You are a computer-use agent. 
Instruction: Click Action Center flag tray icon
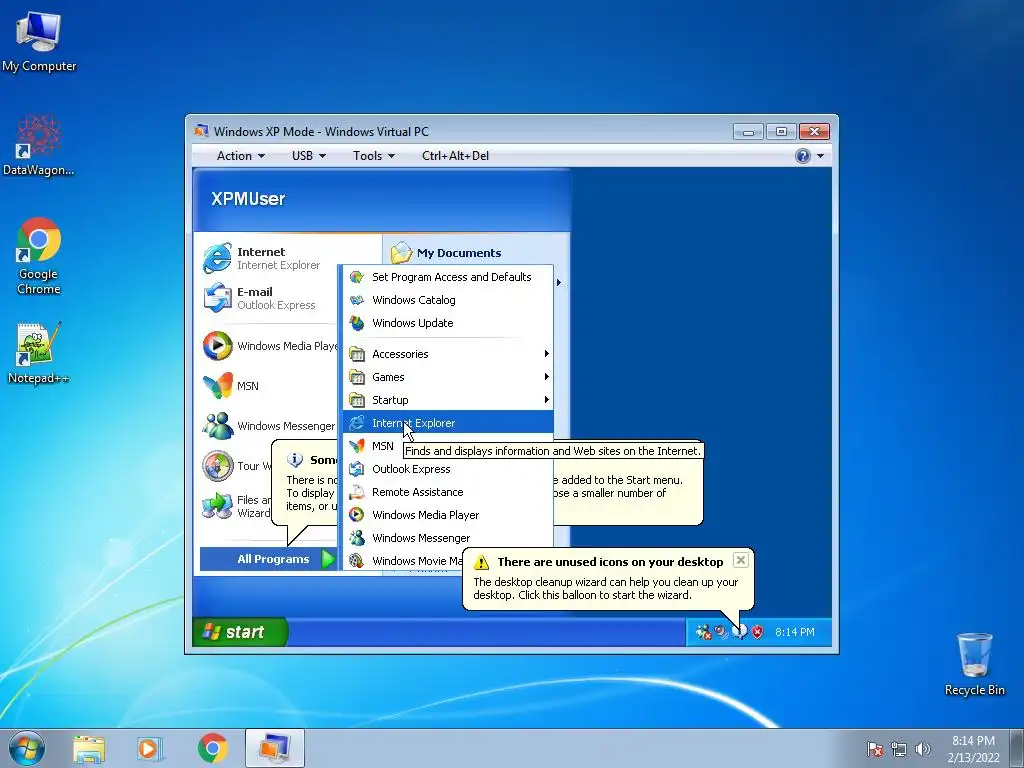point(875,749)
